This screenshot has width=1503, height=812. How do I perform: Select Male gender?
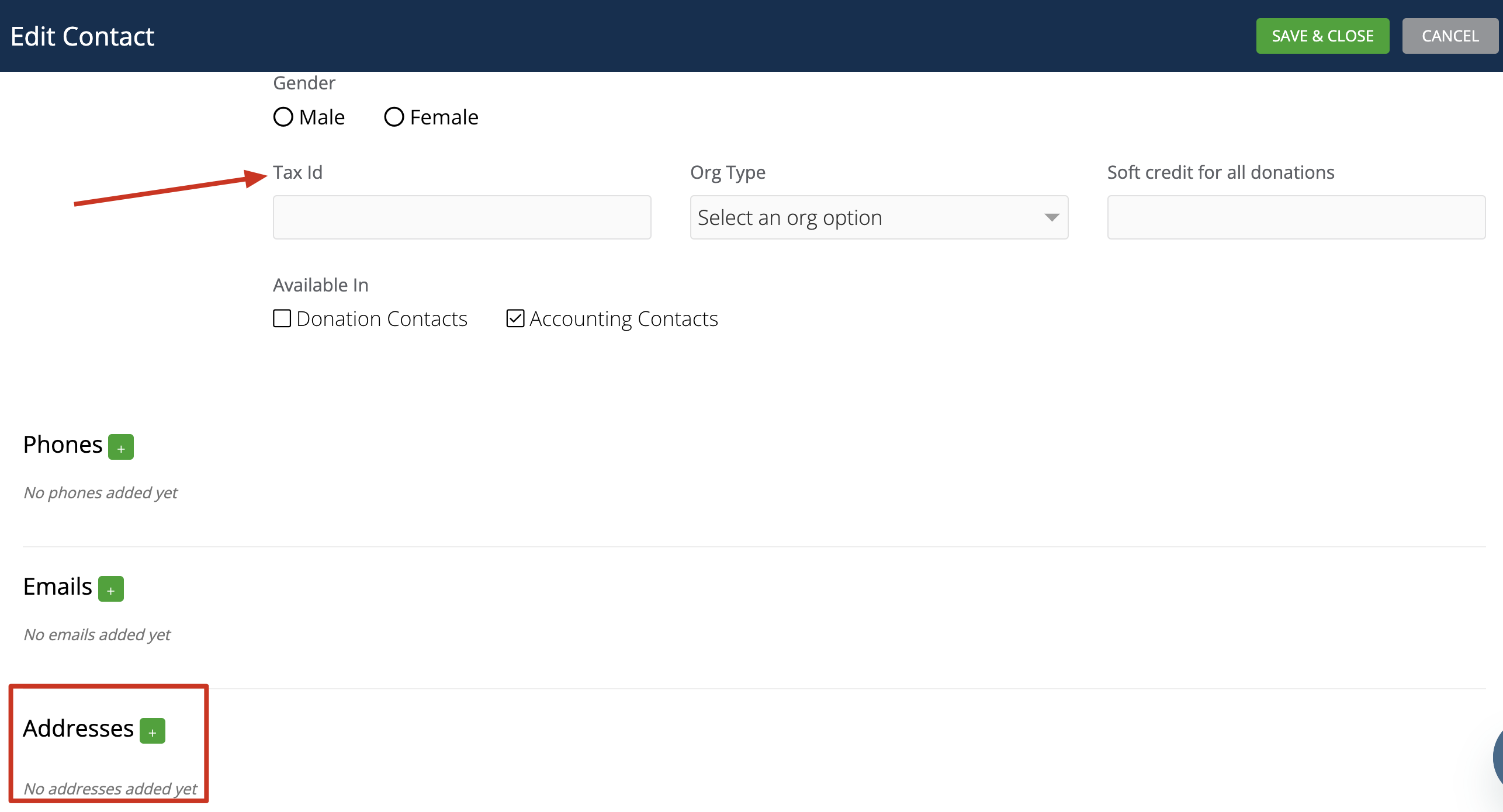coord(283,117)
